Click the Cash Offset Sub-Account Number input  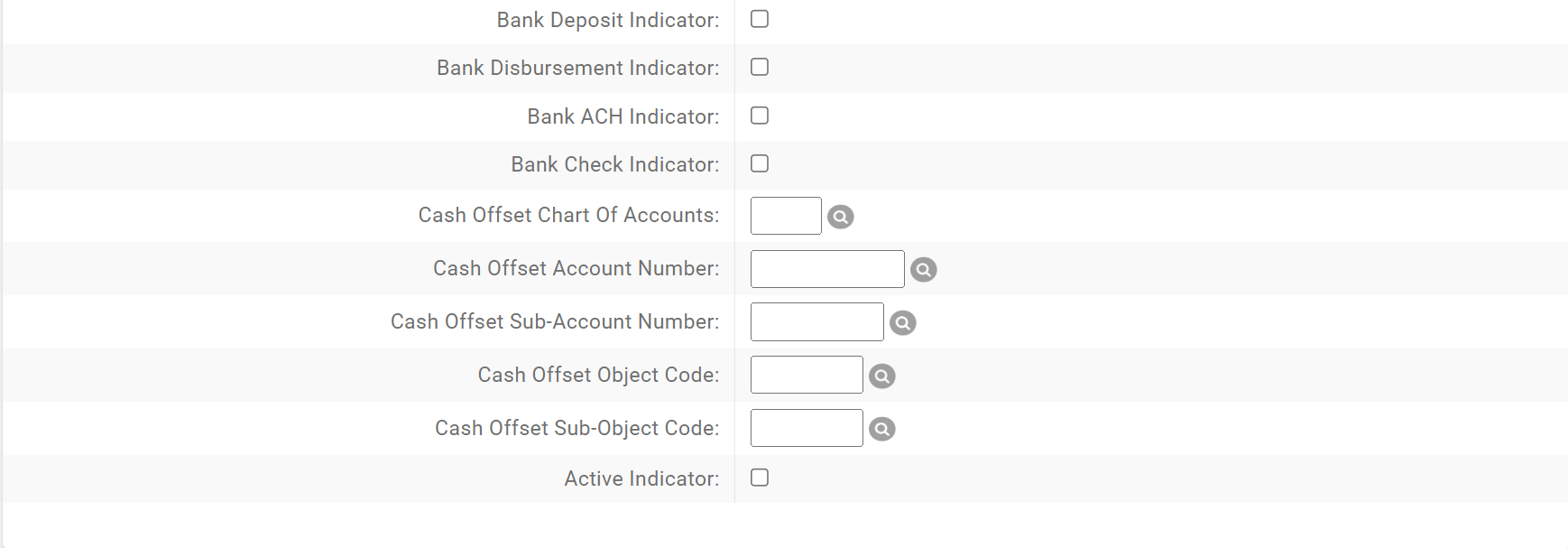[815, 321]
